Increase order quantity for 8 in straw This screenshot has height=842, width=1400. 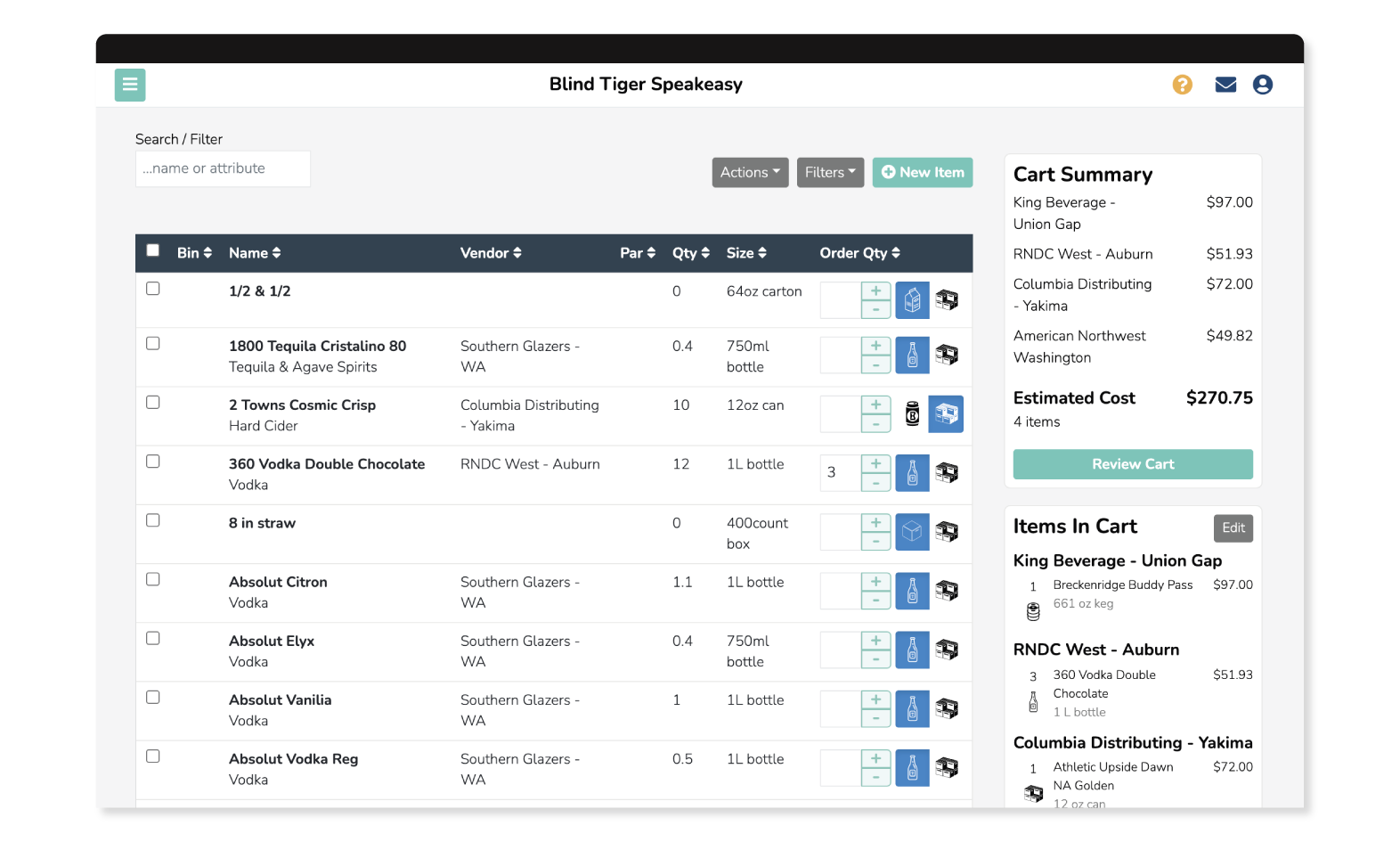coord(876,523)
